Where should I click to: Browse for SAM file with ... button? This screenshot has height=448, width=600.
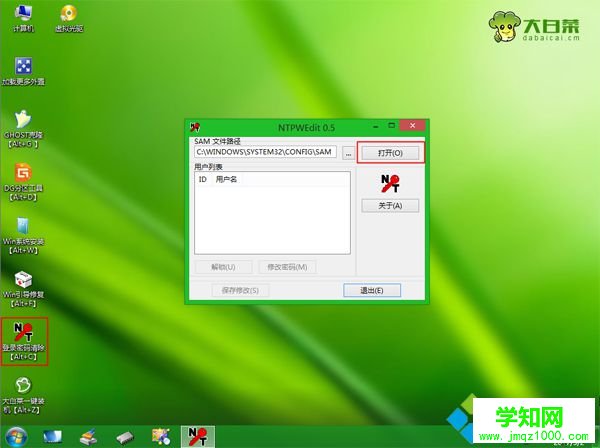click(x=348, y=153)
